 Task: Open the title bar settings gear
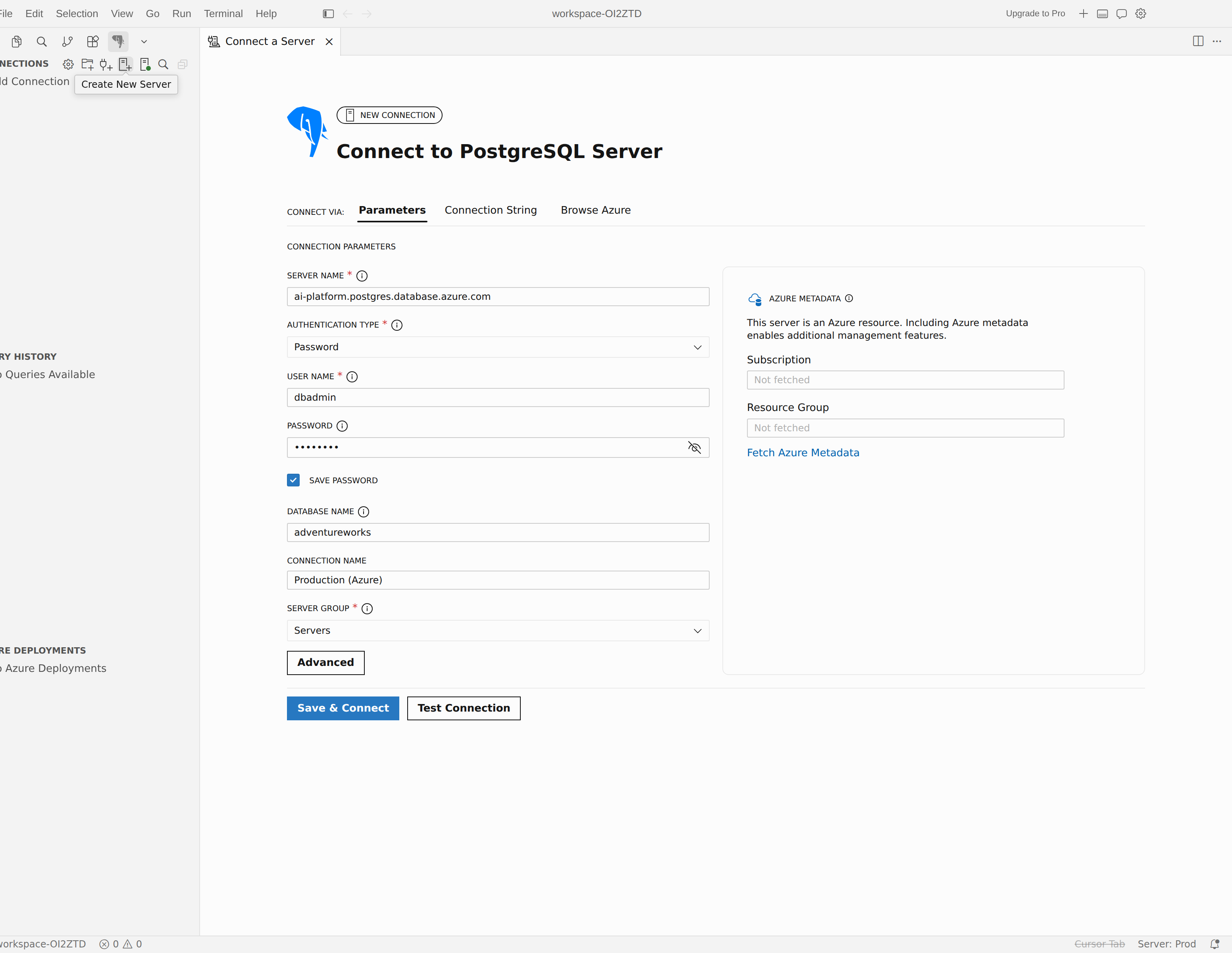click(x=1141, y=14)
